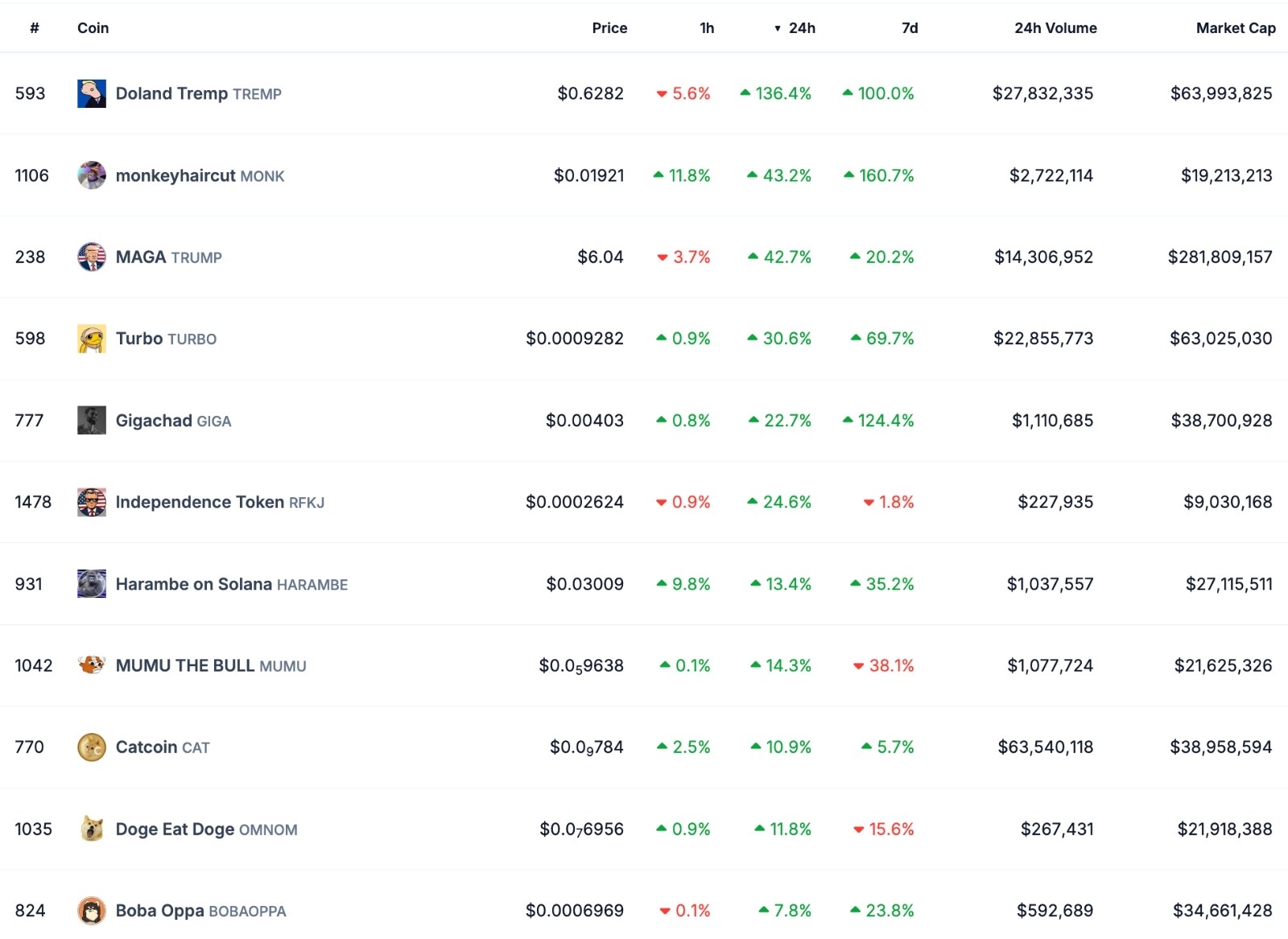Sort by the 1h column header
The image size is (1288, 939).
(706, 28)
